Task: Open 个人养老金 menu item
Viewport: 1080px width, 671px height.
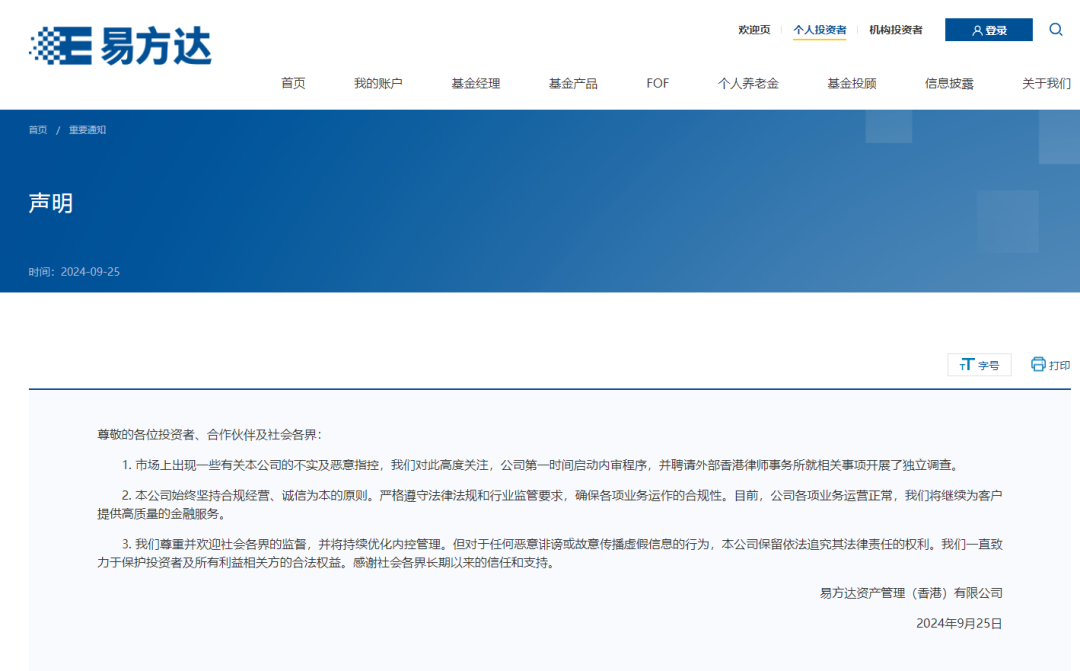Action: point(748,83)
